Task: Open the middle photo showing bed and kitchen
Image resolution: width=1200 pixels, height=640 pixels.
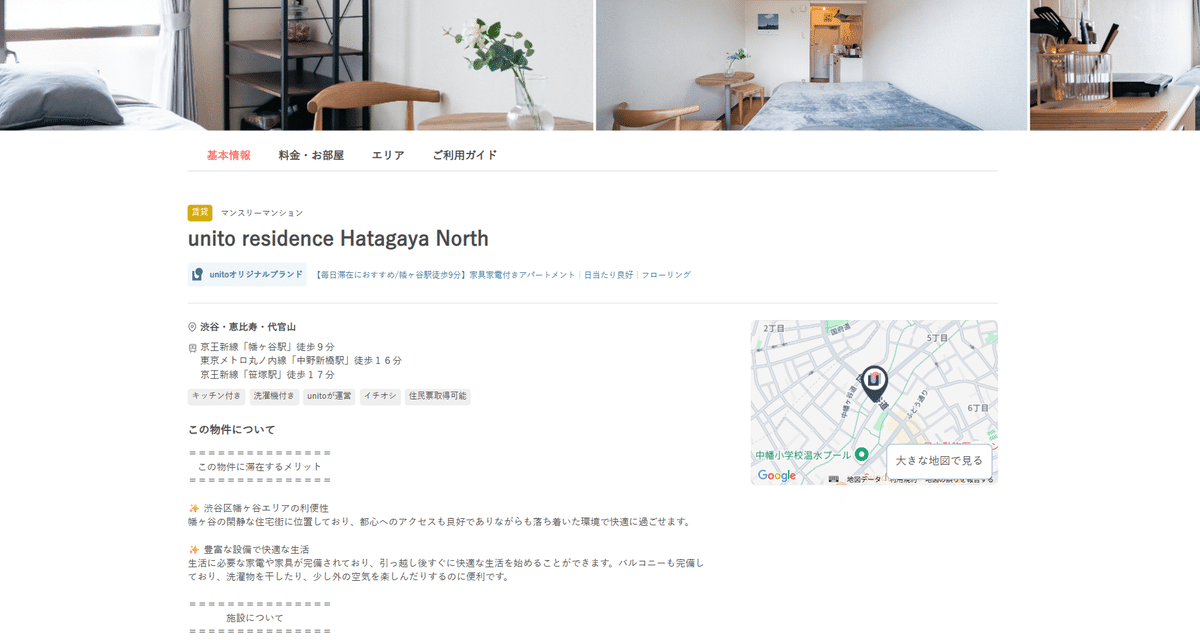Action: click(812, 65)
